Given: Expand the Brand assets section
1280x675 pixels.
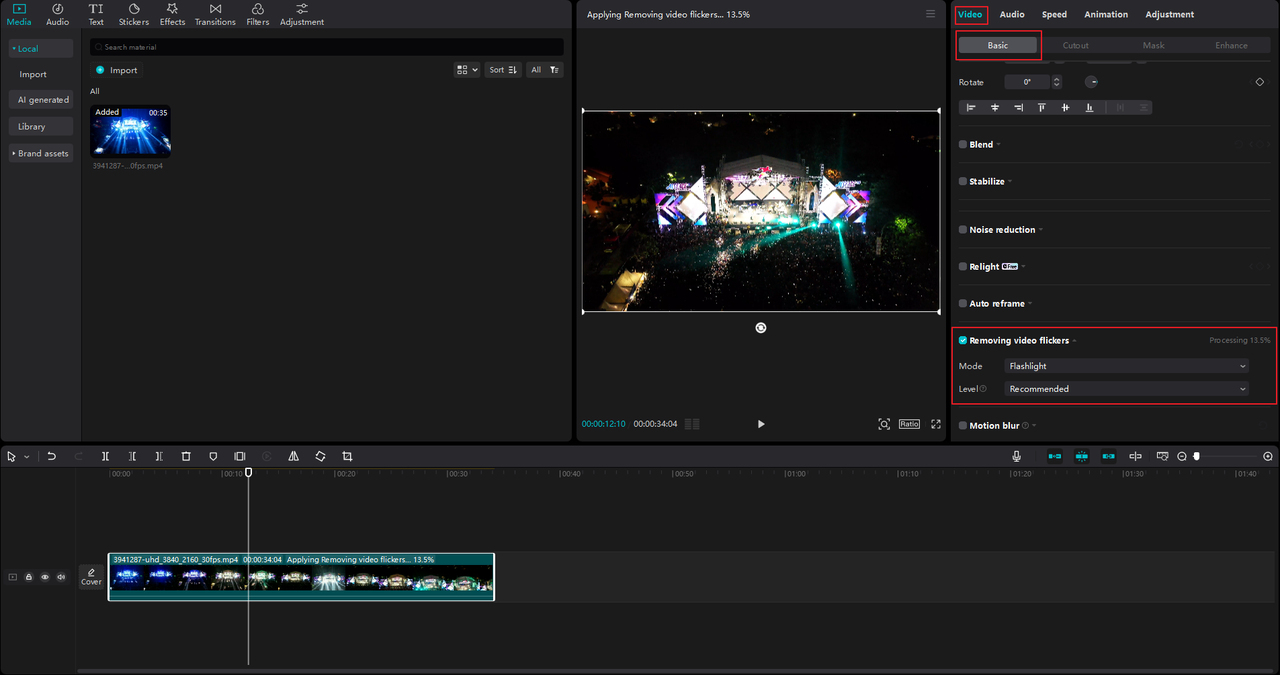Looking at the screenshot, I should coord(41,153).
